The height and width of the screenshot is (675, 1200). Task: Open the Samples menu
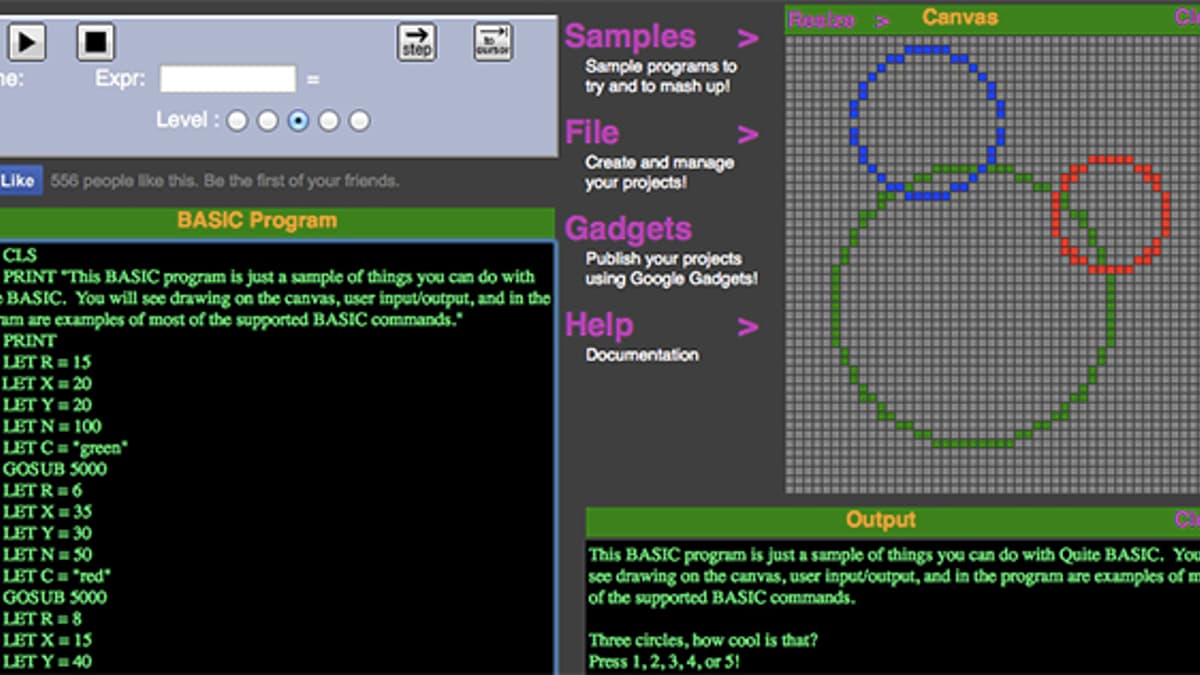tap(630, 37)
